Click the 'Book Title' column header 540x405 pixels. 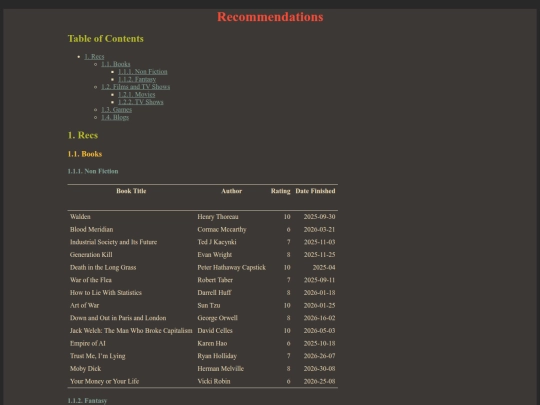tap(131, 191)
